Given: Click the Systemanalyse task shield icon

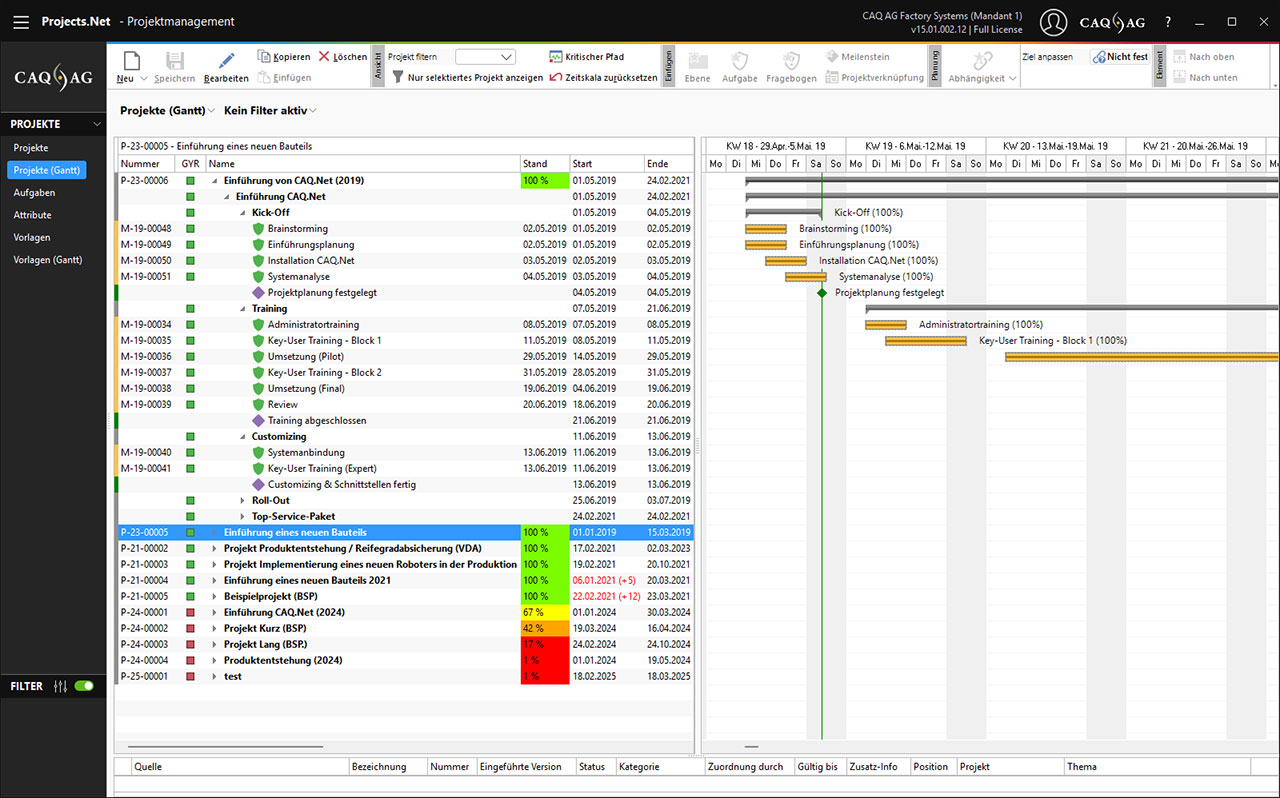Looking at the screenshot, I should (x=258, y=277).
